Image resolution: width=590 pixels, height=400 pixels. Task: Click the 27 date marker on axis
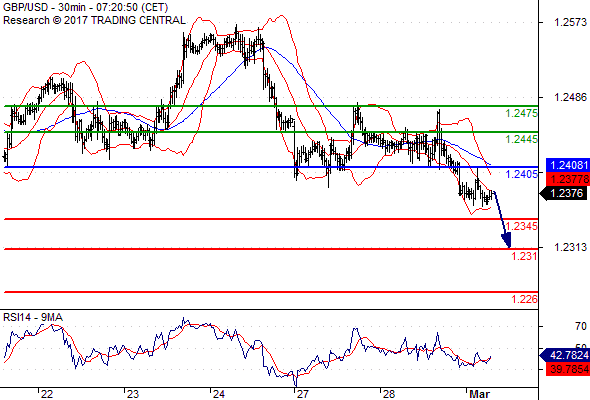[x=303, y=394]
